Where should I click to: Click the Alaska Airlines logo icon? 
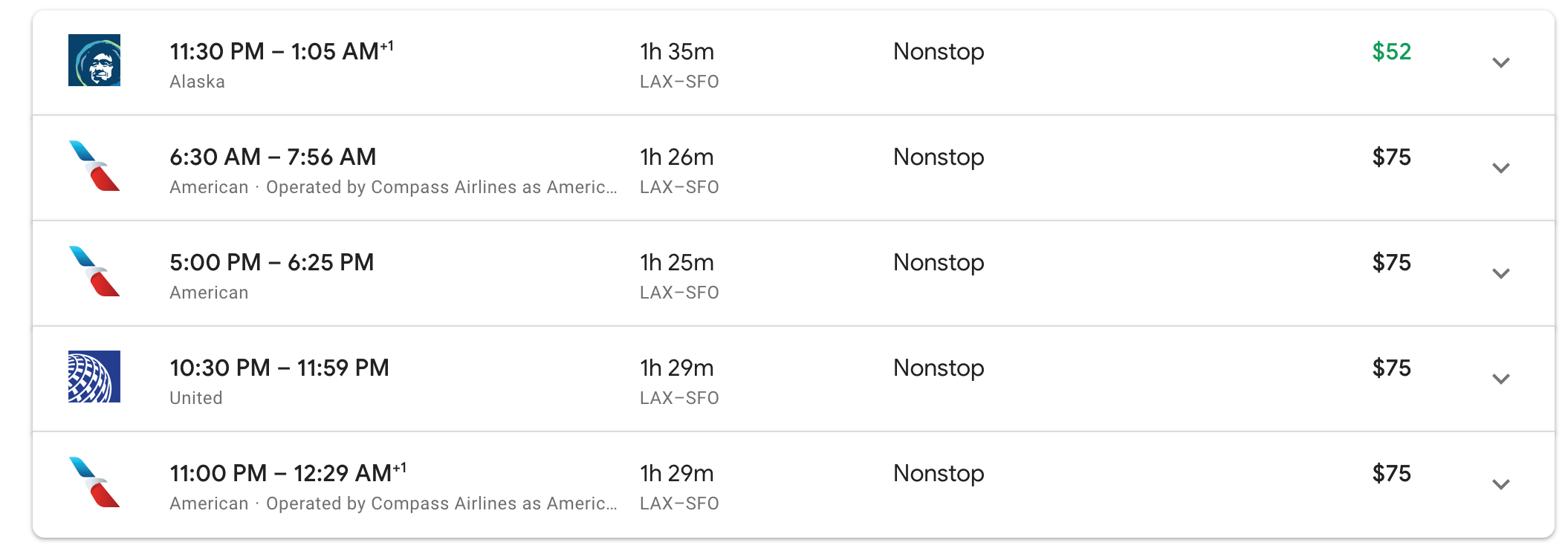[94, 60]
